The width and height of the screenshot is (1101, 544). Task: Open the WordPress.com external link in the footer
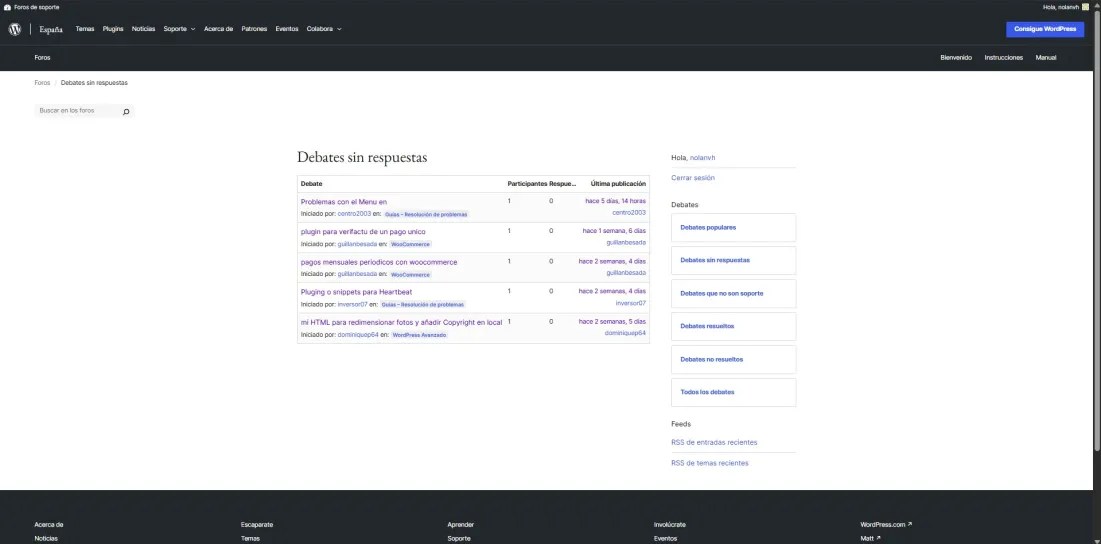coord(885,524)
